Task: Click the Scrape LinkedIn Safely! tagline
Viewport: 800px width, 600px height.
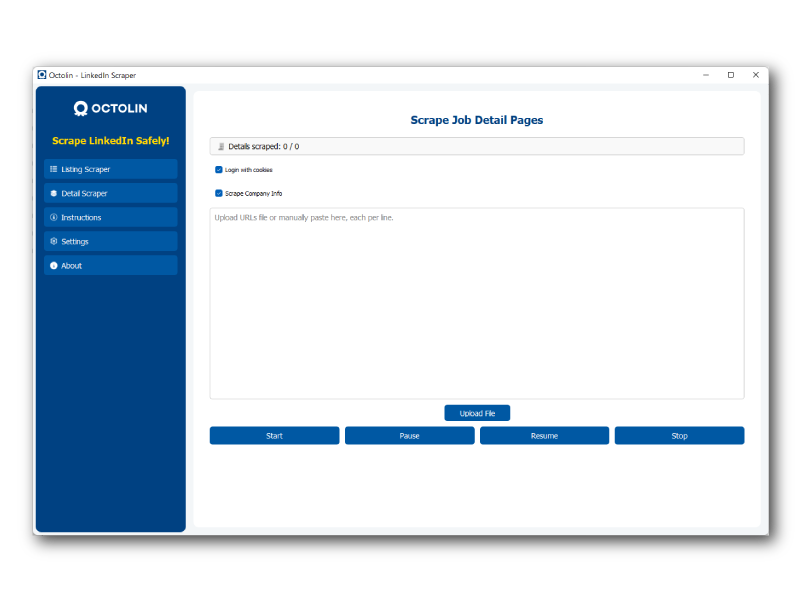Action: (111, 141)
